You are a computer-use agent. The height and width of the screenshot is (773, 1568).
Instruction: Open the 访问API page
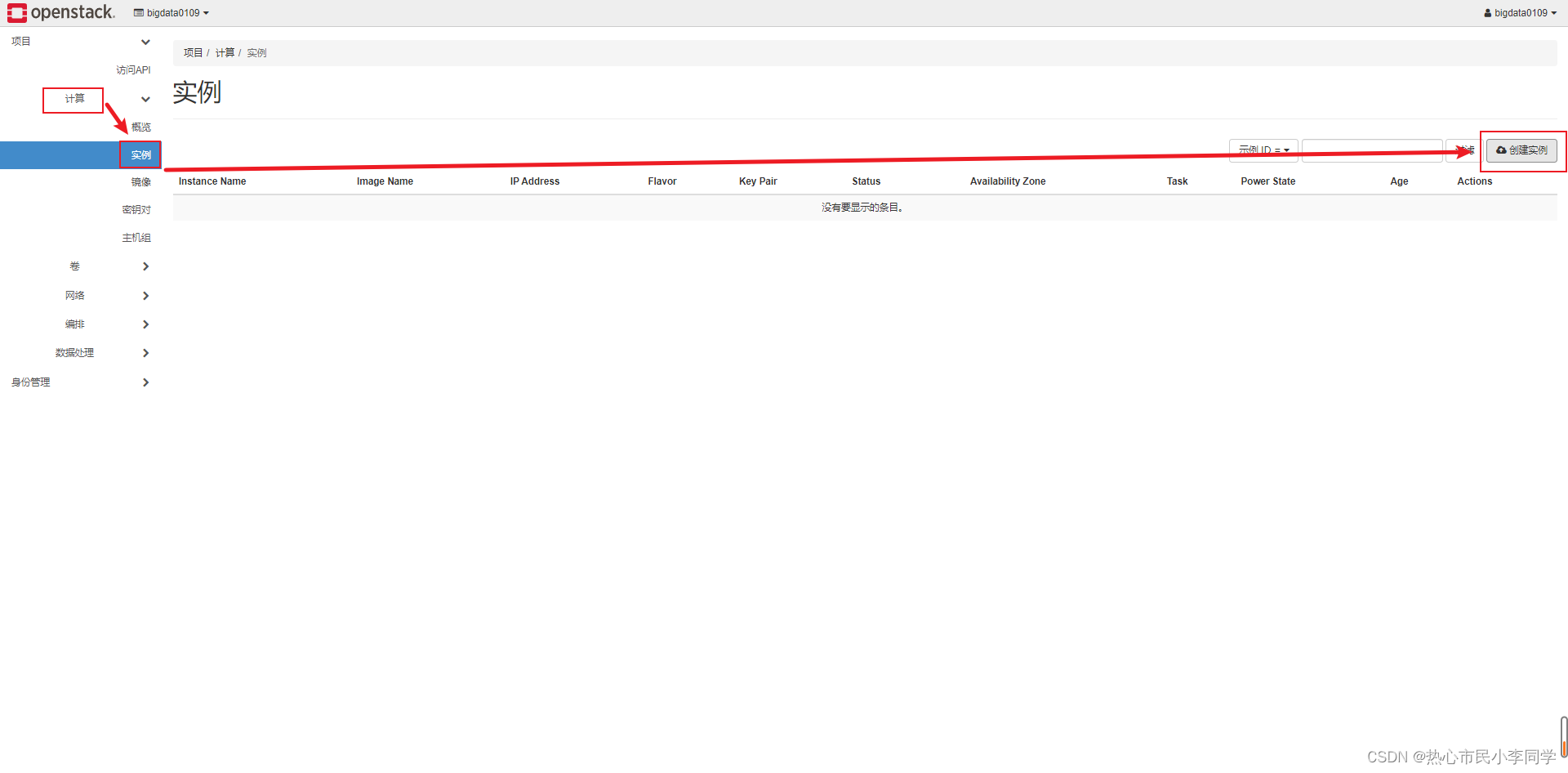(x=133, y=70)
